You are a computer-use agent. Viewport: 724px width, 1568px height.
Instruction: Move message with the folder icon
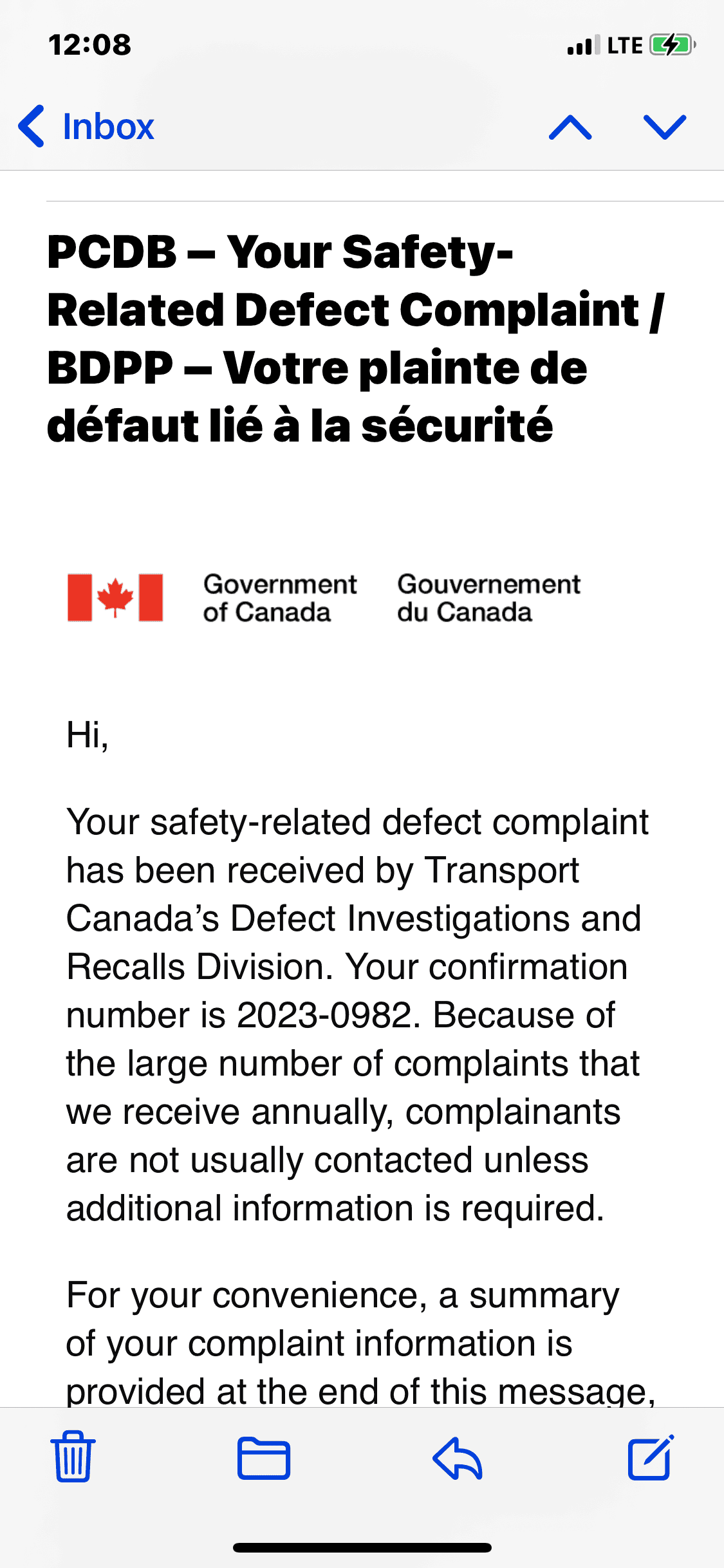(x=264, y=1458)
